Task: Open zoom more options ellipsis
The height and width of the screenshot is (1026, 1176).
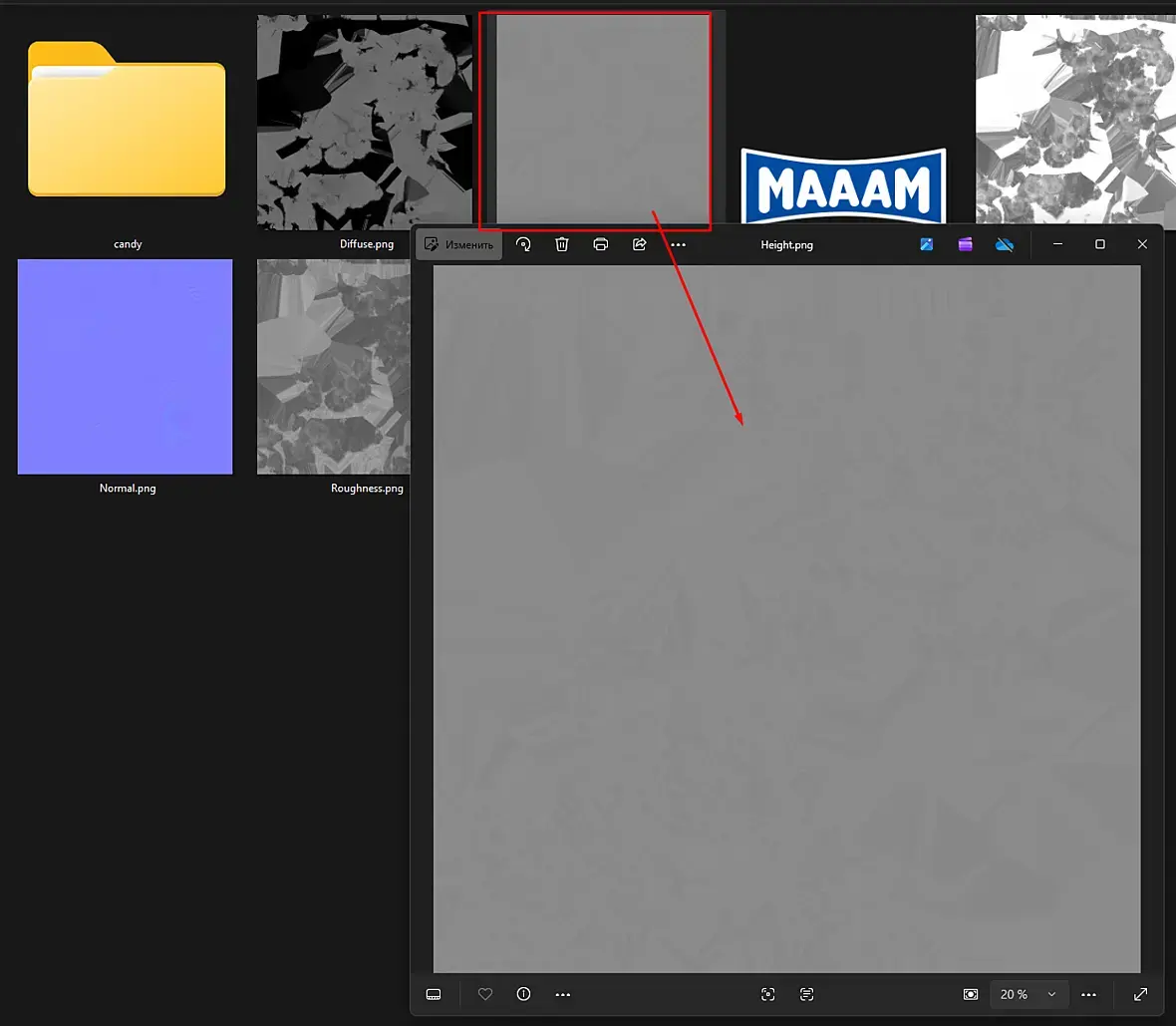Action: [1088, 994]
